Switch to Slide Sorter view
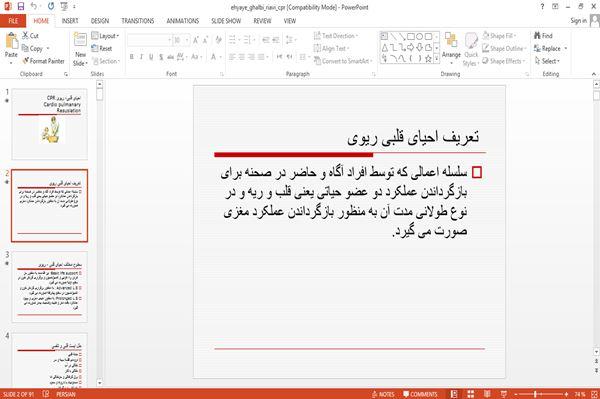Image resolution: width=600 pixels, height=399 pixels. (470, 394)
